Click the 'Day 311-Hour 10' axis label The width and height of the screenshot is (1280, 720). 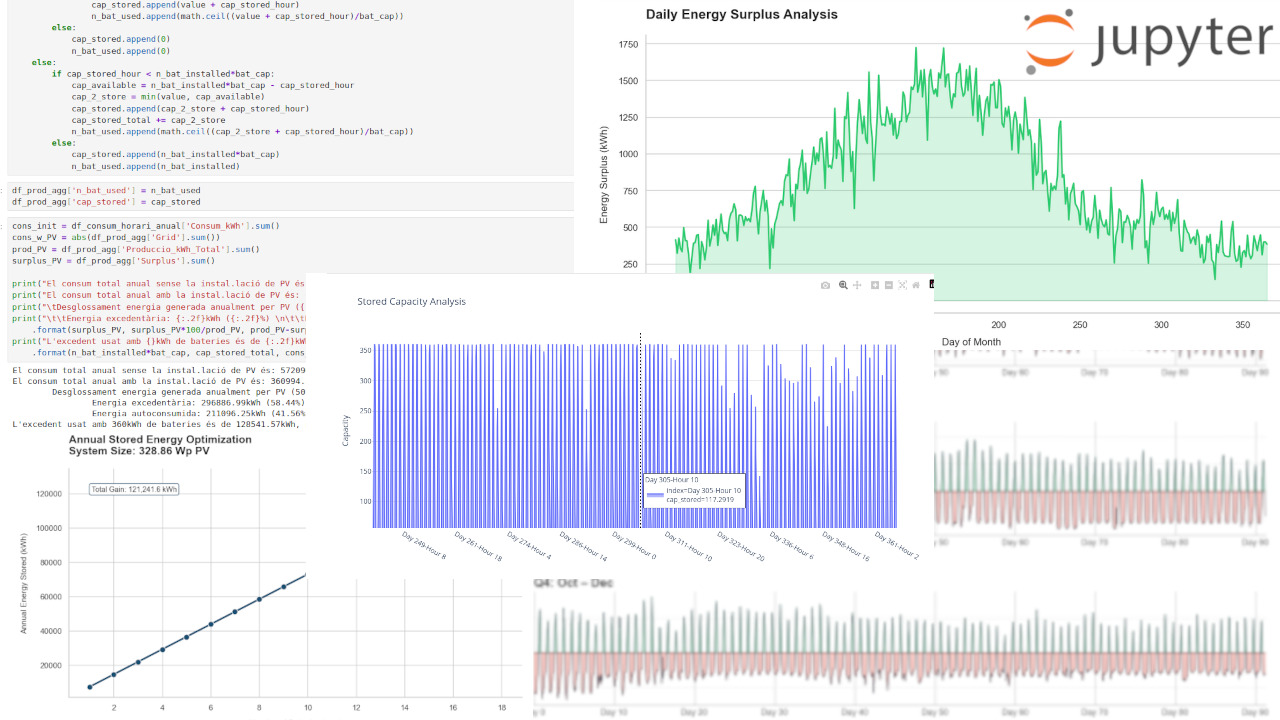click(687, 545)
